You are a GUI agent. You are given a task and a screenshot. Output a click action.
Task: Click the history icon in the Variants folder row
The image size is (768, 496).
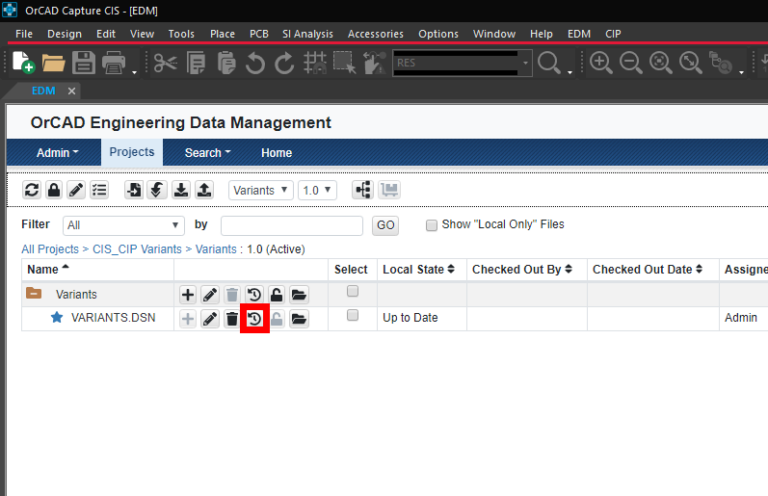pyautogui.click(x=254, y=295)
